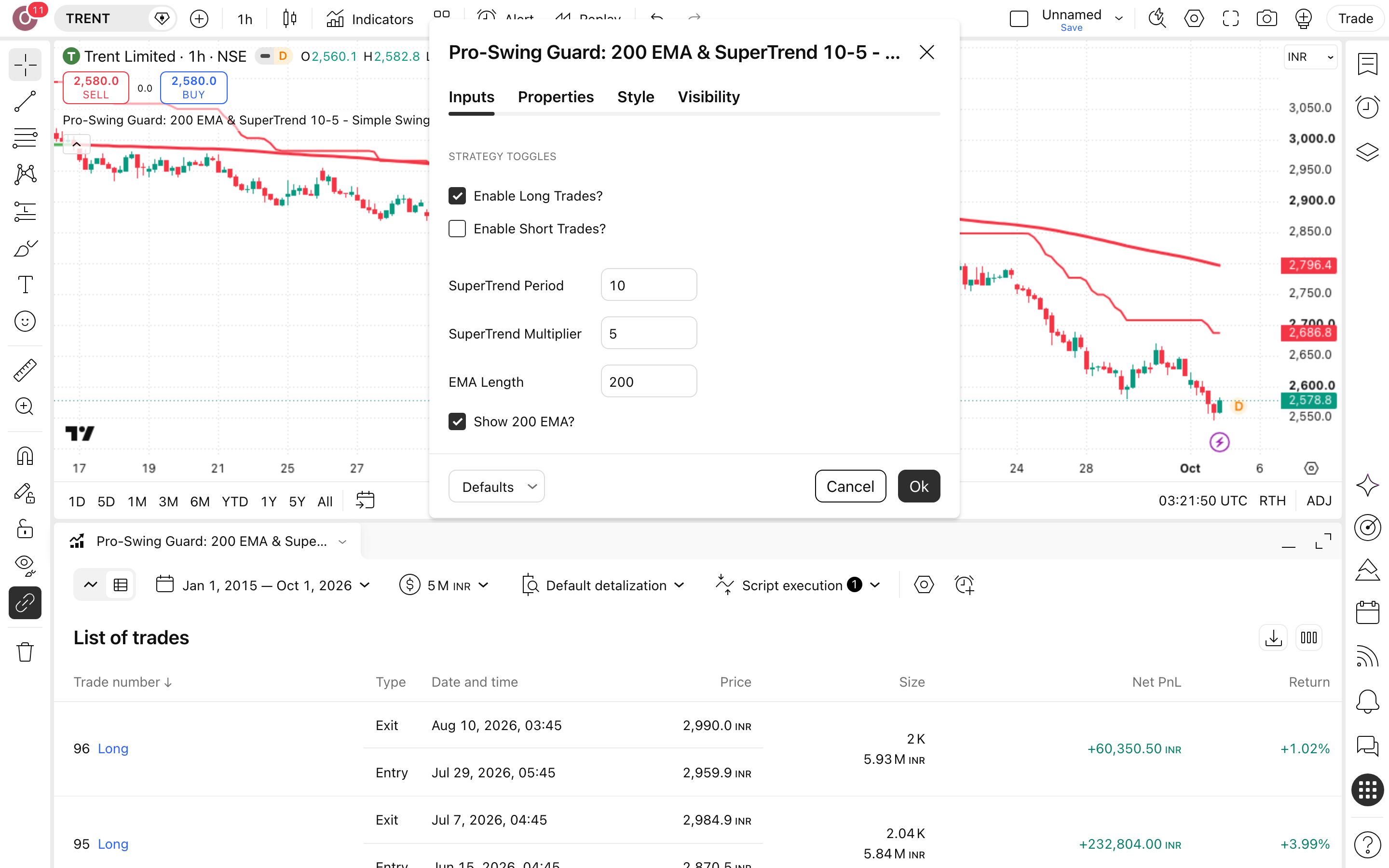The width and height of the screenshot is (1389, 868).
Task: Uncheck Show 200 EMA checkbox
Action: click(457, 421)
